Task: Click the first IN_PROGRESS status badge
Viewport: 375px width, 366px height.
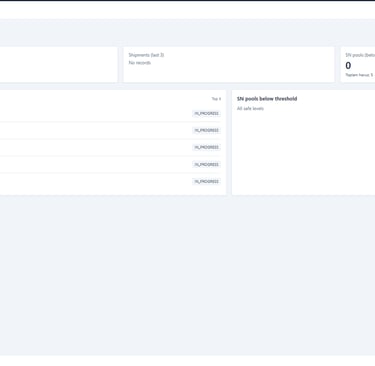Action: pos(206,113)
